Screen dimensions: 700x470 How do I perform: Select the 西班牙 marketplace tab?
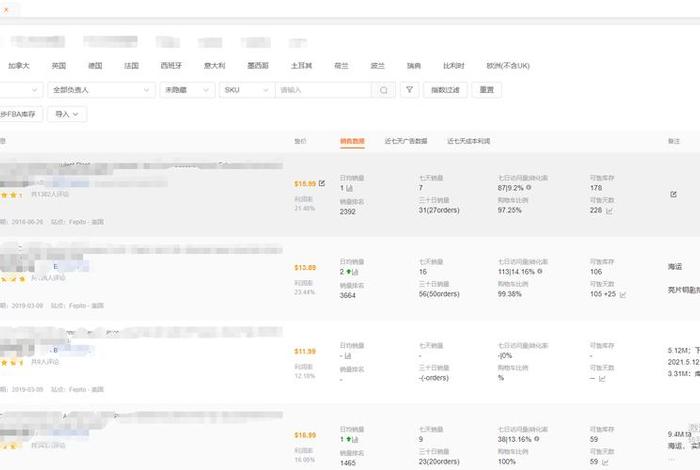tap(171, 66)
